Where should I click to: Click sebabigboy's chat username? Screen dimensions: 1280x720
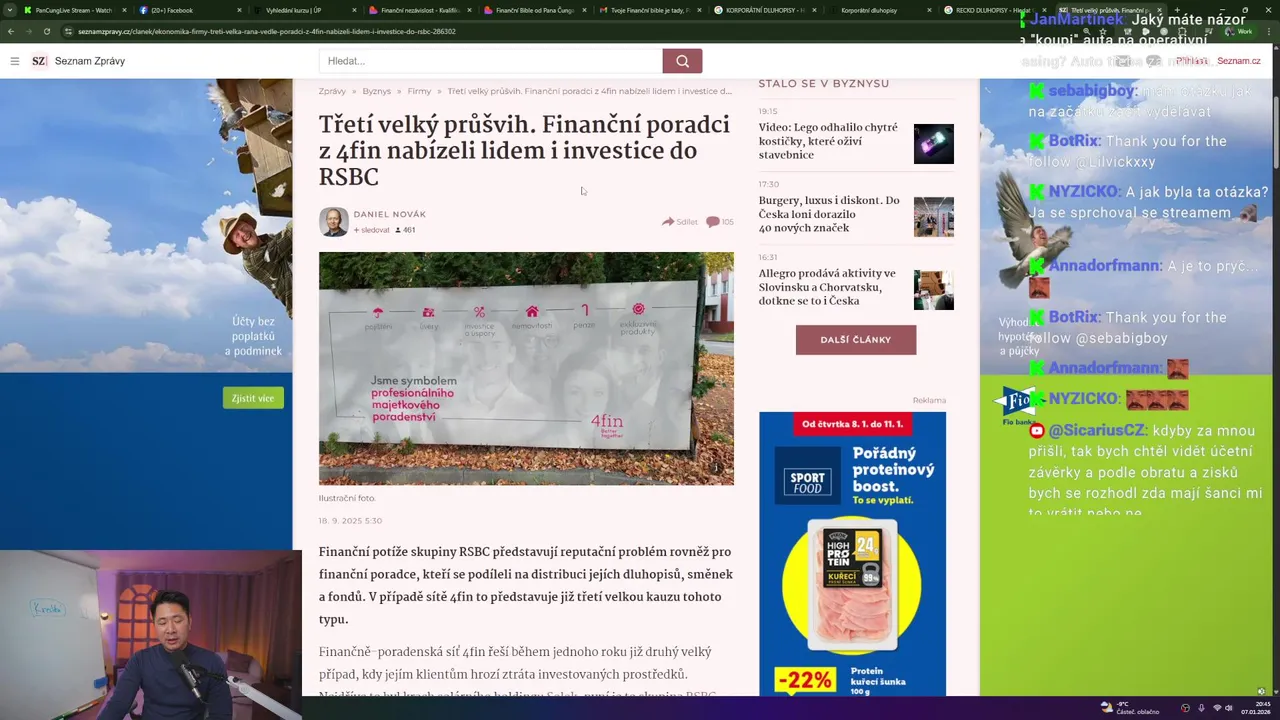click(1092, 90)
